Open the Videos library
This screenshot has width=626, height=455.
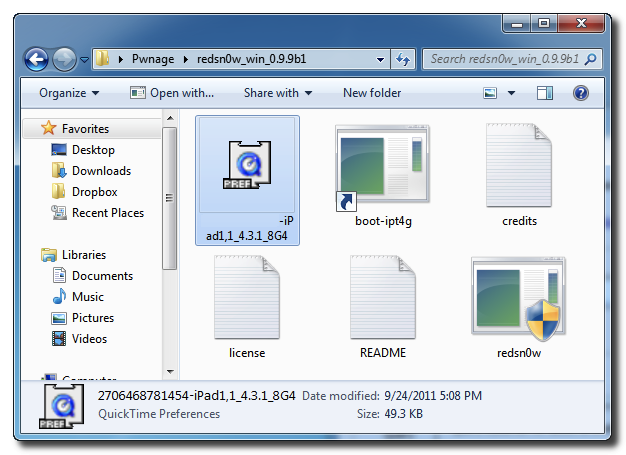tap(89, 339)
